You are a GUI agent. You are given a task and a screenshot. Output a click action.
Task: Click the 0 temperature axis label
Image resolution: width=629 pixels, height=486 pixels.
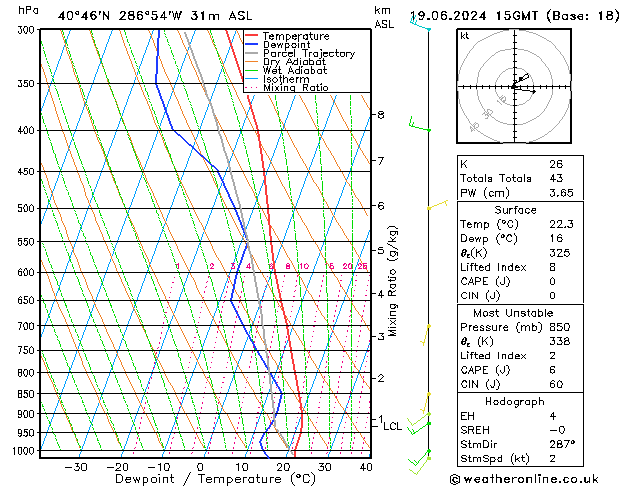[200, 467]
